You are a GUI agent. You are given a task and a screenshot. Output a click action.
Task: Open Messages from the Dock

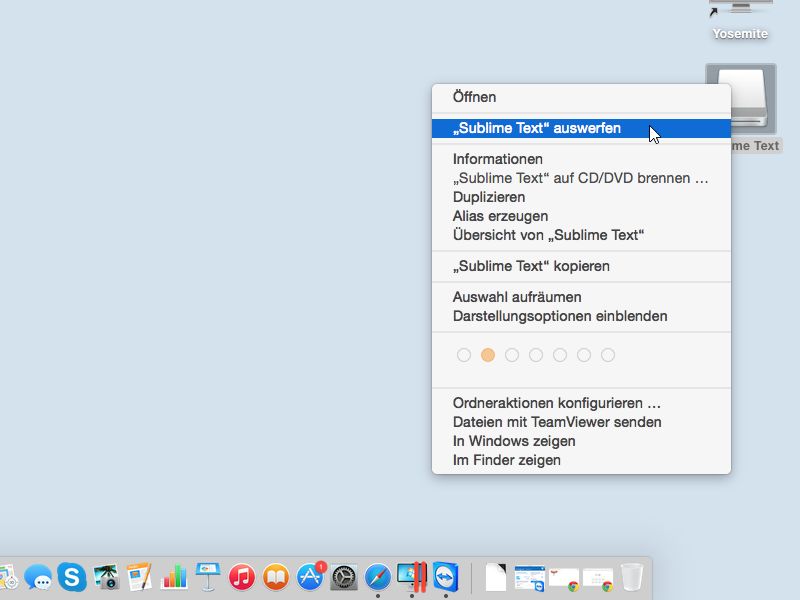click(38, 578)
